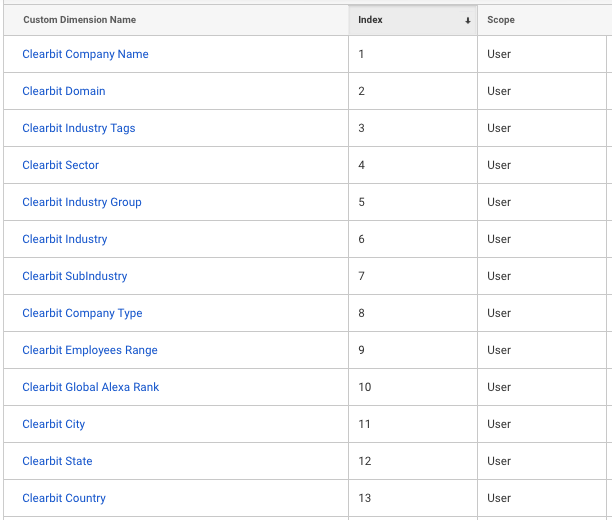Viewport: 612px width, 520px height.
Task: Click User scope in Clearbit City row
Action: click(499, 424)
